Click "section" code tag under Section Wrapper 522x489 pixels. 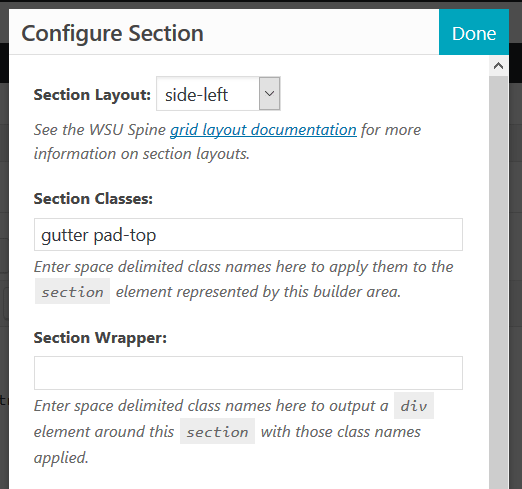pyautogui.click(x=217, y=431)
